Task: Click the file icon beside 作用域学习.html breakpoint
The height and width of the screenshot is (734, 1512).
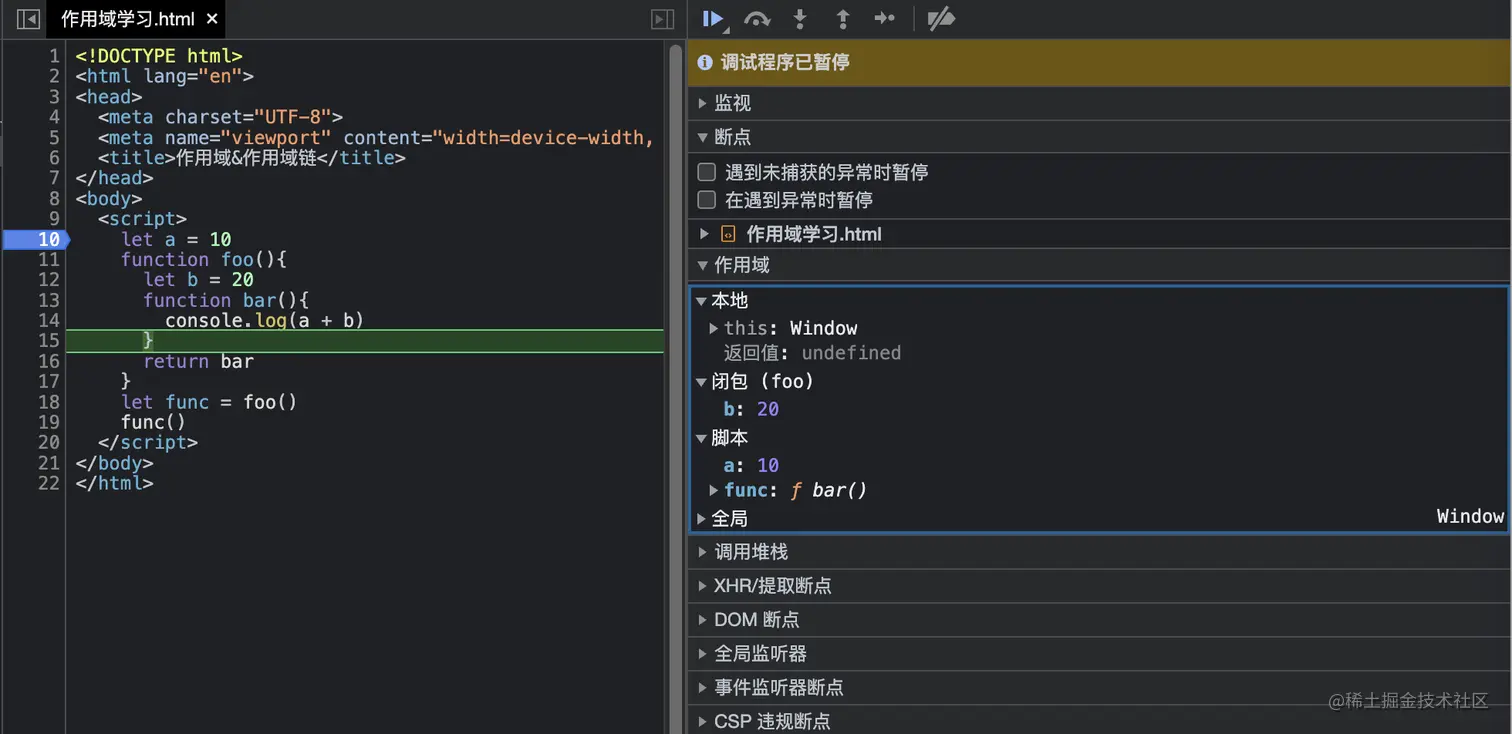Action: (728, 234)
